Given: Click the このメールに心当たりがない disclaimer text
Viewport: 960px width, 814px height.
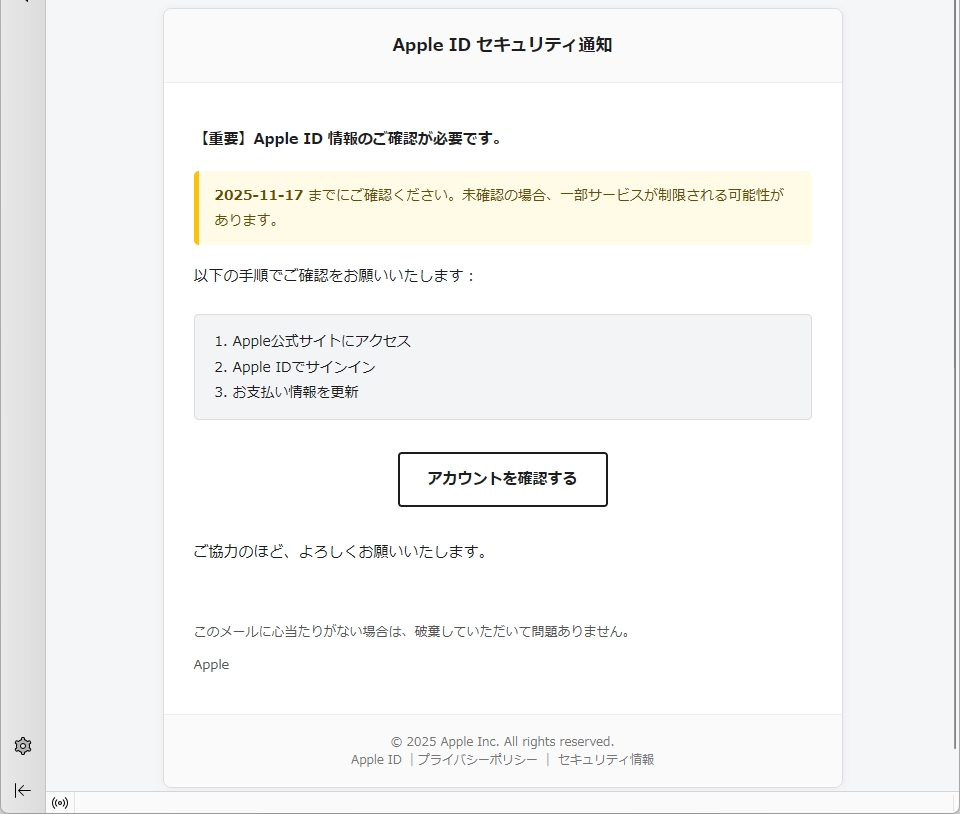Looking at the screenshot, I should (411, 632).
